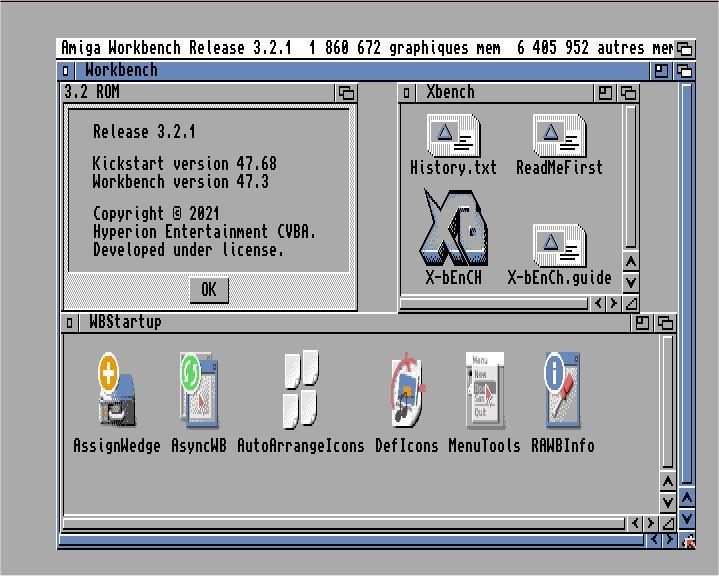This screenshot has width=719, height=576.
Task: Click the "Kickstart version 47.68" text
Action: pos(184,164)
